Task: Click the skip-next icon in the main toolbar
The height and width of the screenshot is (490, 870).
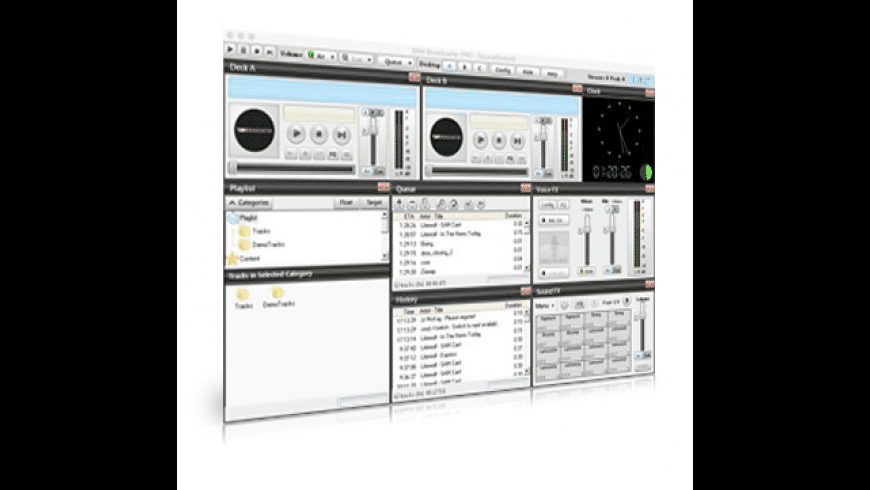Action: (270, 52)
